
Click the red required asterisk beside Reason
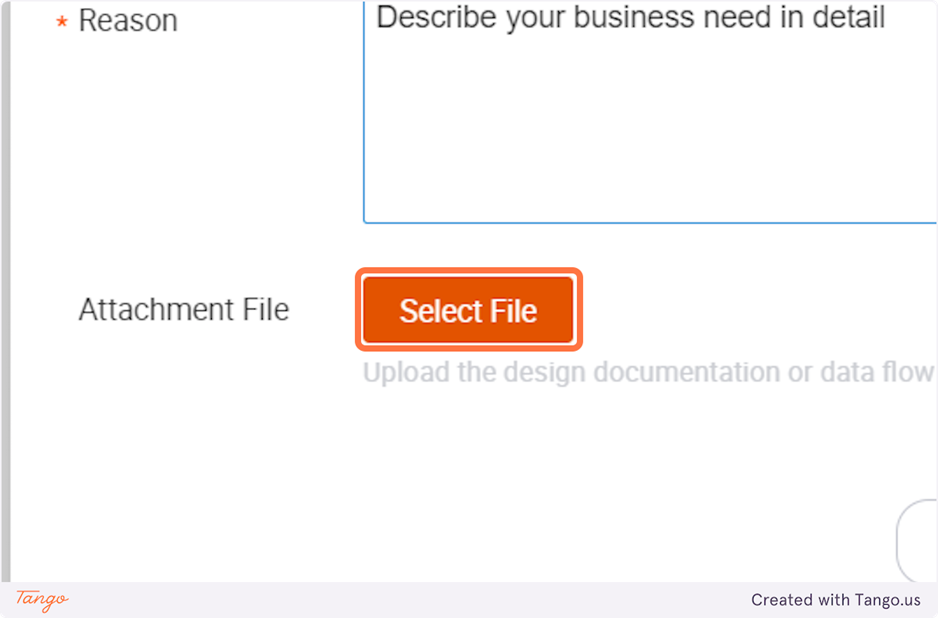click(x=62, y=22)
